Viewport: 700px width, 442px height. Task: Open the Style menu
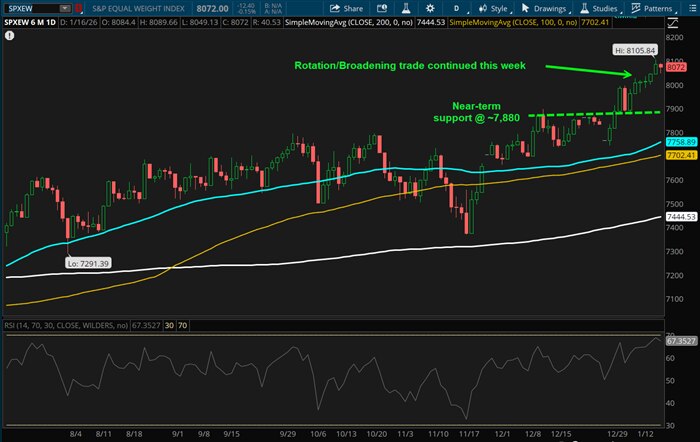click(x=494, y=8)
